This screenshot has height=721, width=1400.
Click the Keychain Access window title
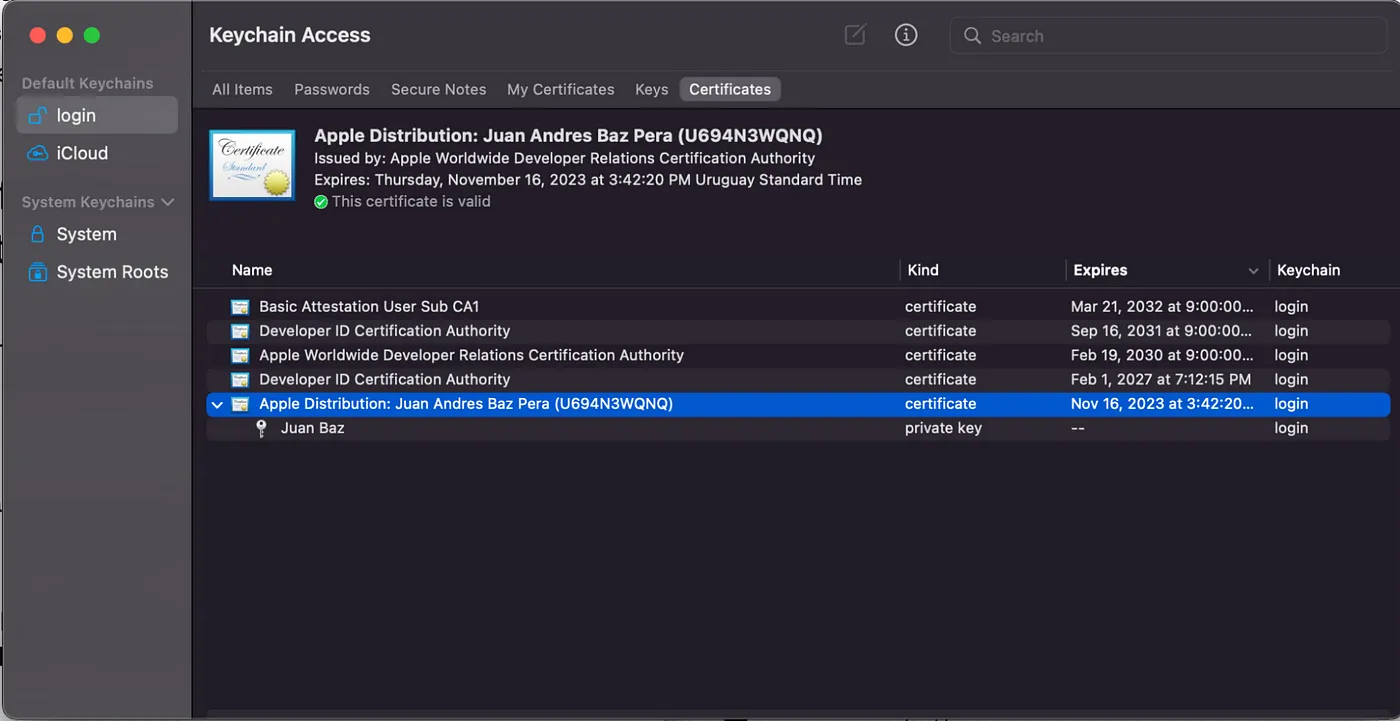click(290, 35)
